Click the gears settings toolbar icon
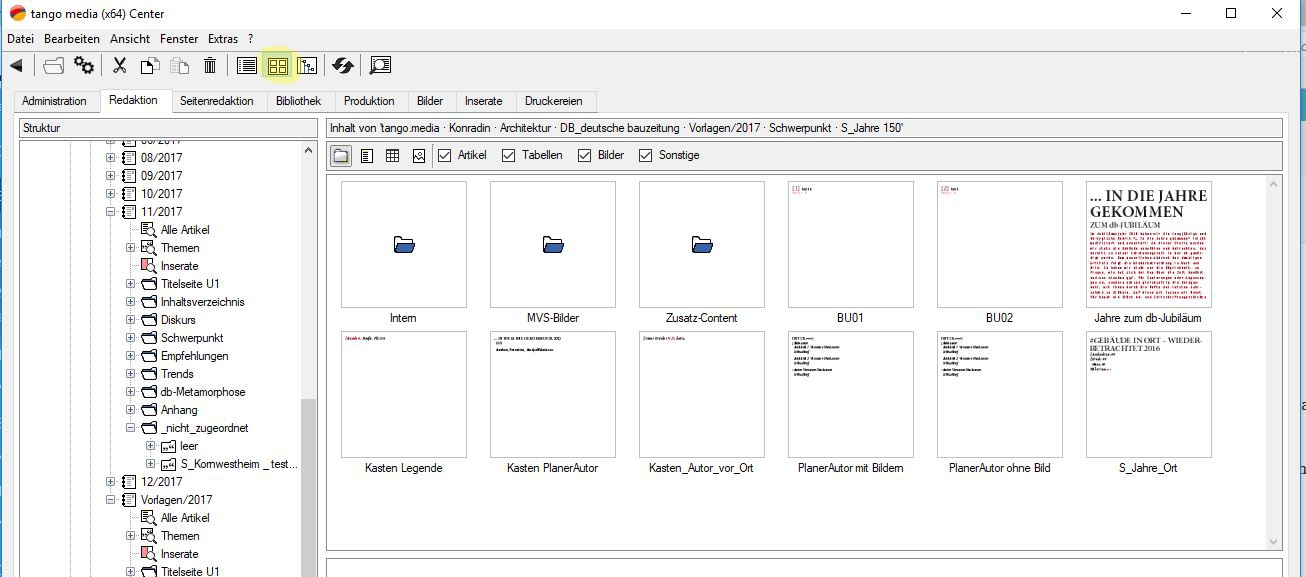 pyautogui.click(x=84, y=66)
